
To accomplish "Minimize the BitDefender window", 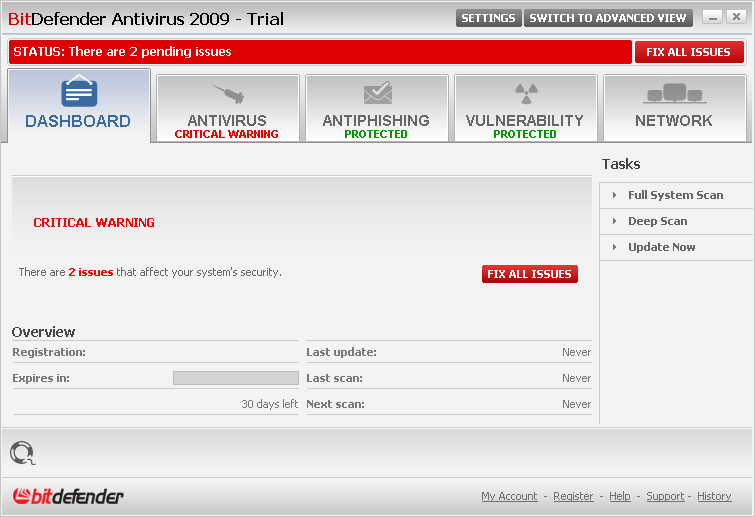I will (x=713, y=17).
